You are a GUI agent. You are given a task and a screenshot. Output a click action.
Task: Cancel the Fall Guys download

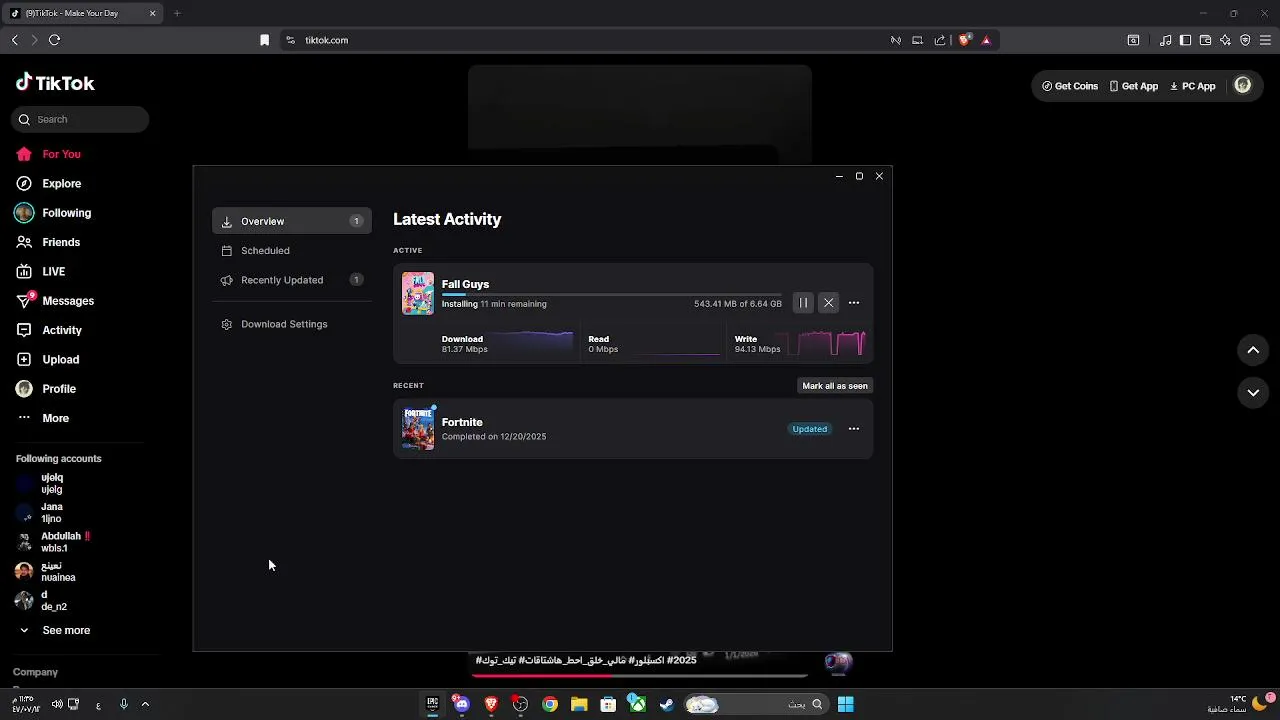click(828, 303)
